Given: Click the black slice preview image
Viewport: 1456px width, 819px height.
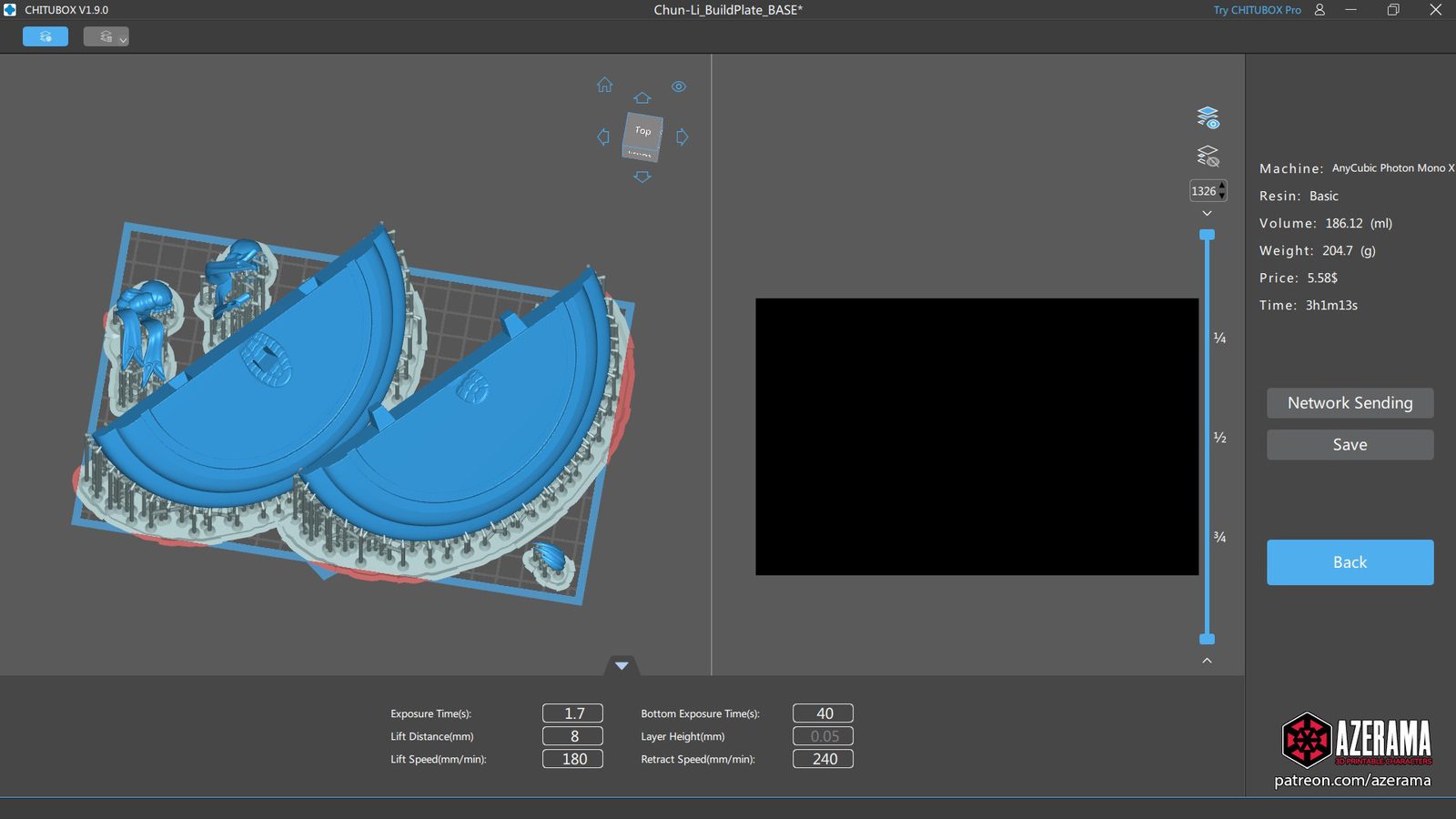Looking at the screenshot, I should 976,437.
